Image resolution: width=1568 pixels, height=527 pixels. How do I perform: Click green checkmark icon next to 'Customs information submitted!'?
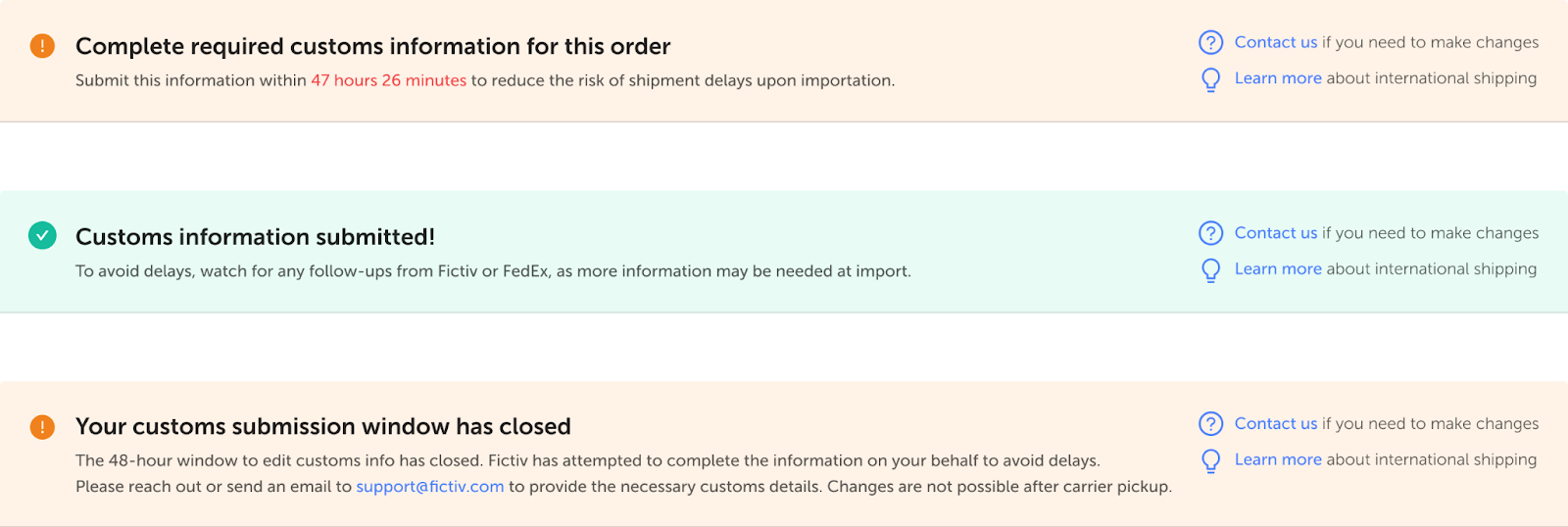pyautogui.click(x=42, y=236)
